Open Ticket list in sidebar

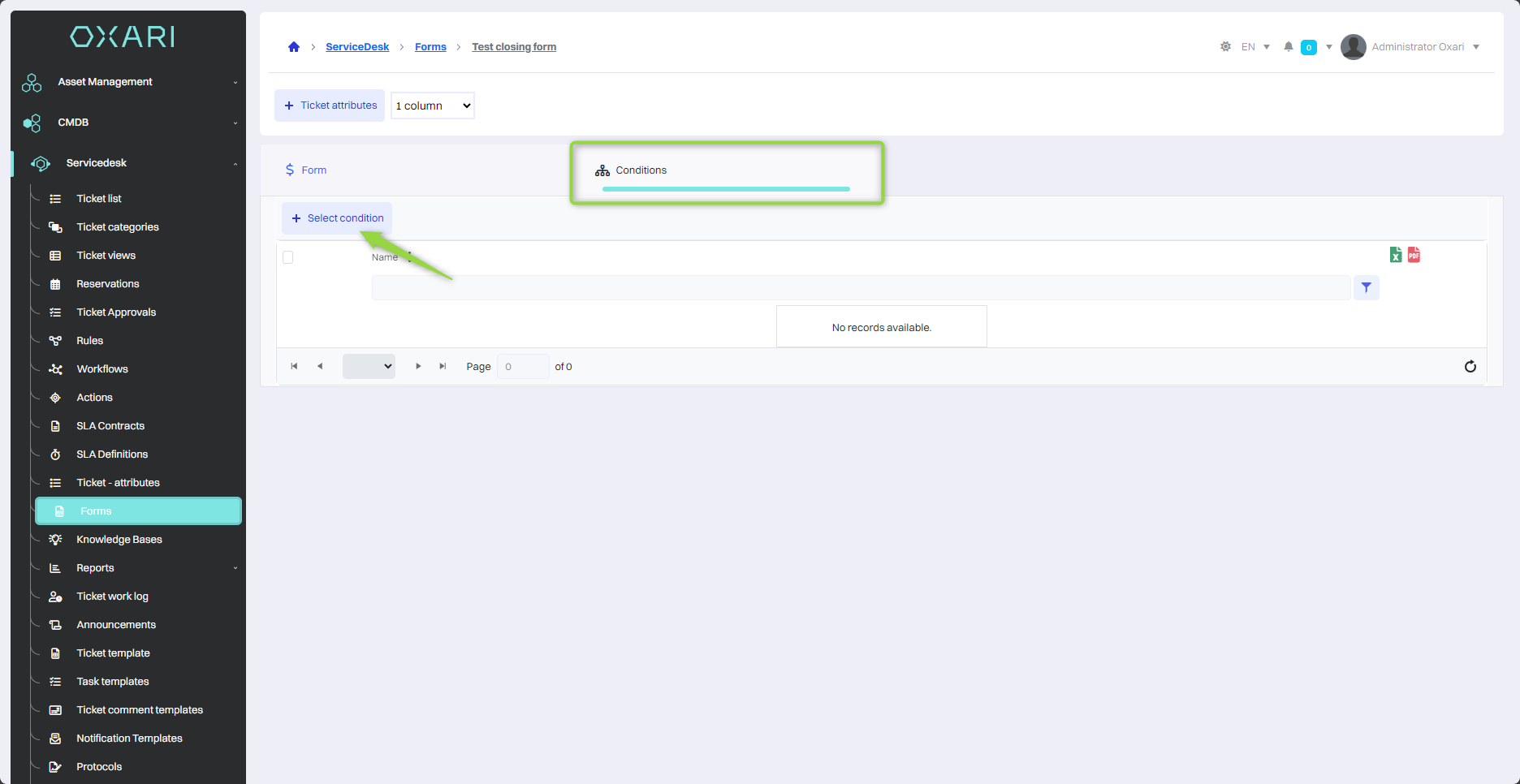coord(99,199)
